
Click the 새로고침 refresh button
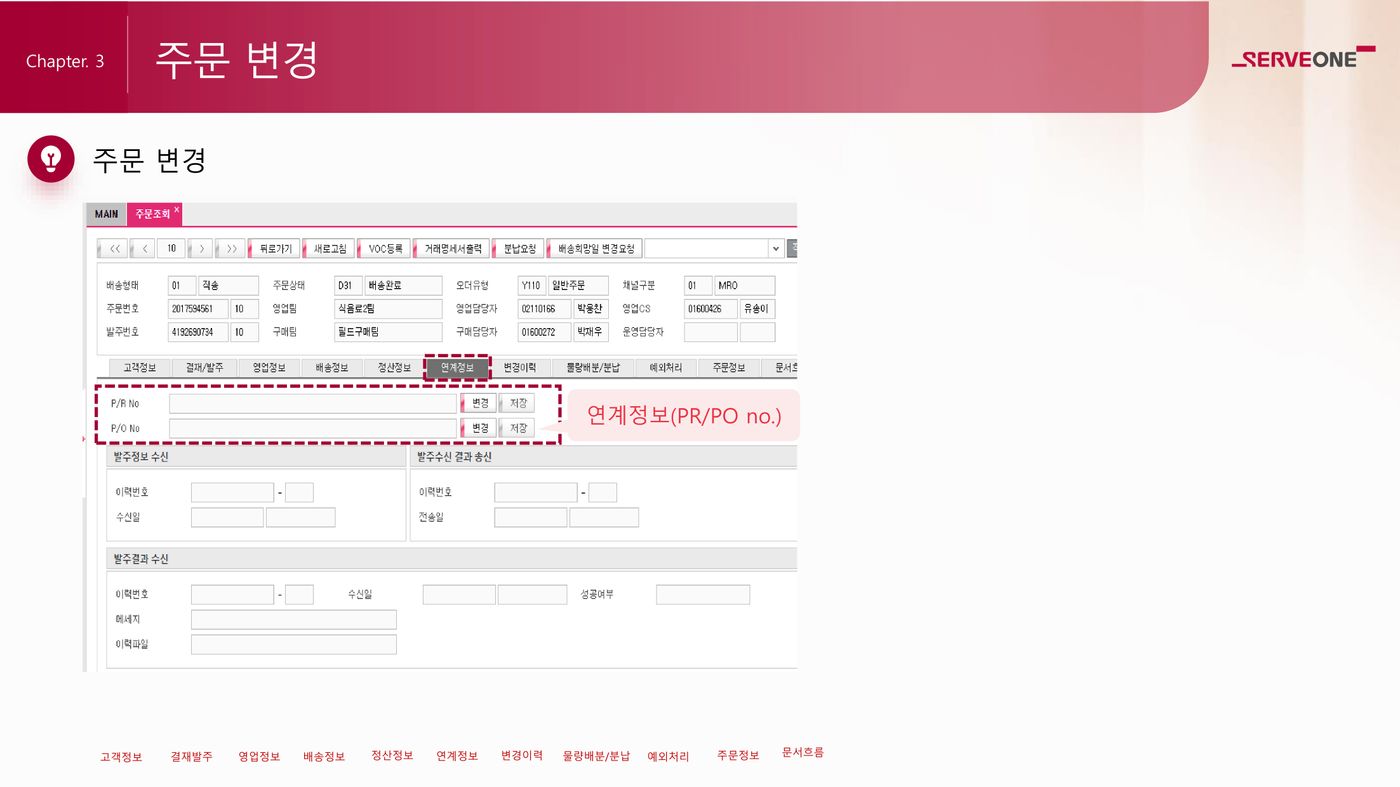pyautogui.click(x=329, y=248)
